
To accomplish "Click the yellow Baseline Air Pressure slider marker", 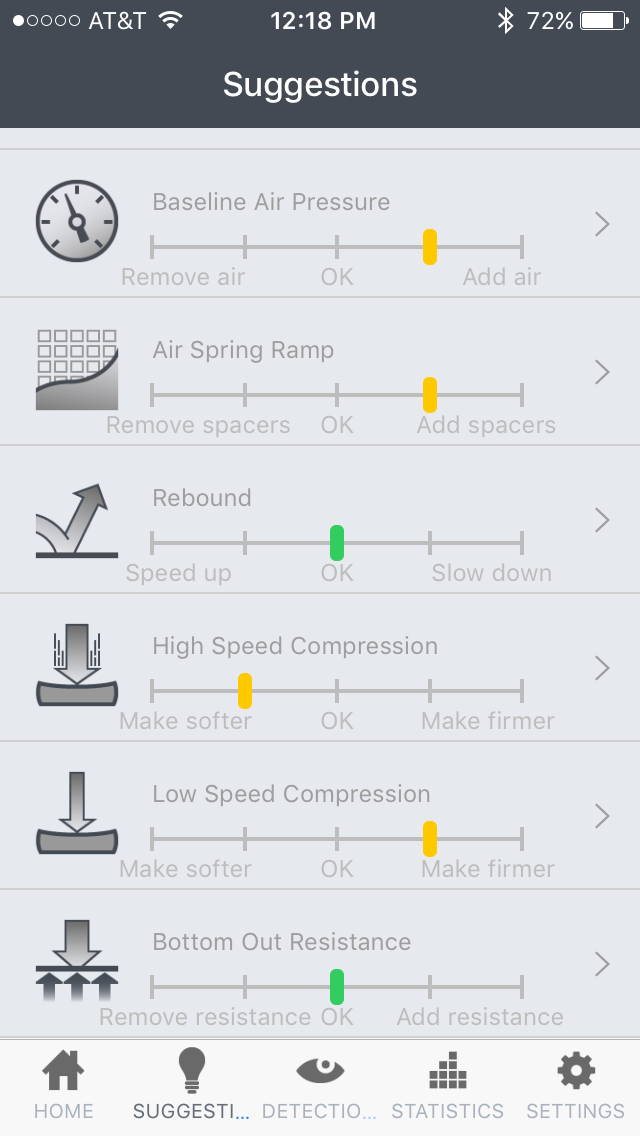I will pyautogui.click(x=430, y=246).
